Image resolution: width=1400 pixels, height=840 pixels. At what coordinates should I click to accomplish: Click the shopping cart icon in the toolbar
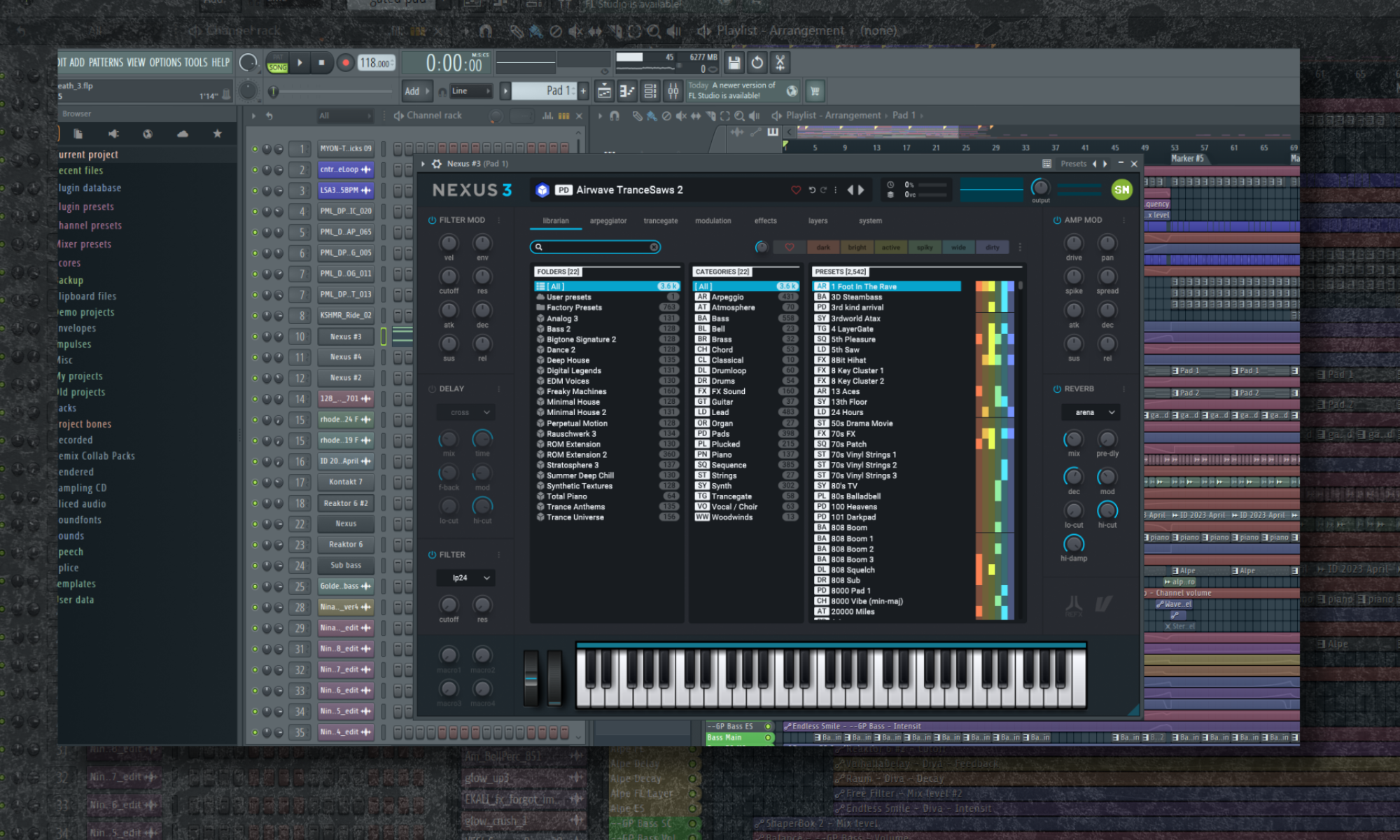(x=814, y=91)
